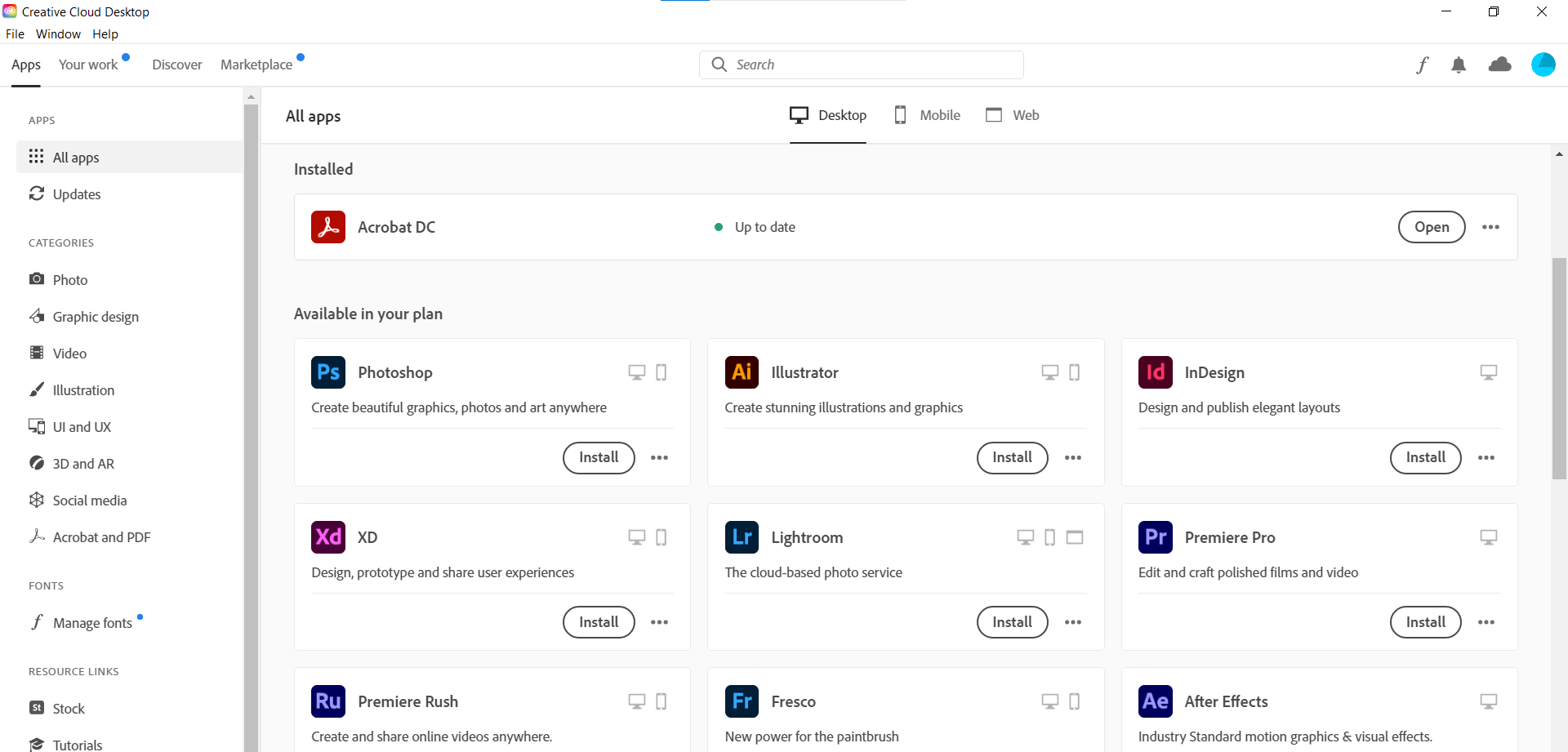Open Social media category
This screenshot has height=752, width=1568.
[90, 501]
